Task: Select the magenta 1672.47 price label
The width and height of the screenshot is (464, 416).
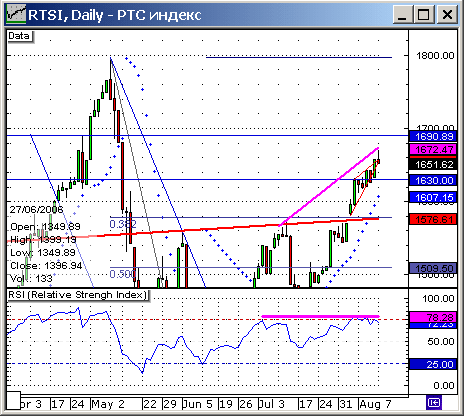Action: pyautogui.click(x=433, y=149)
